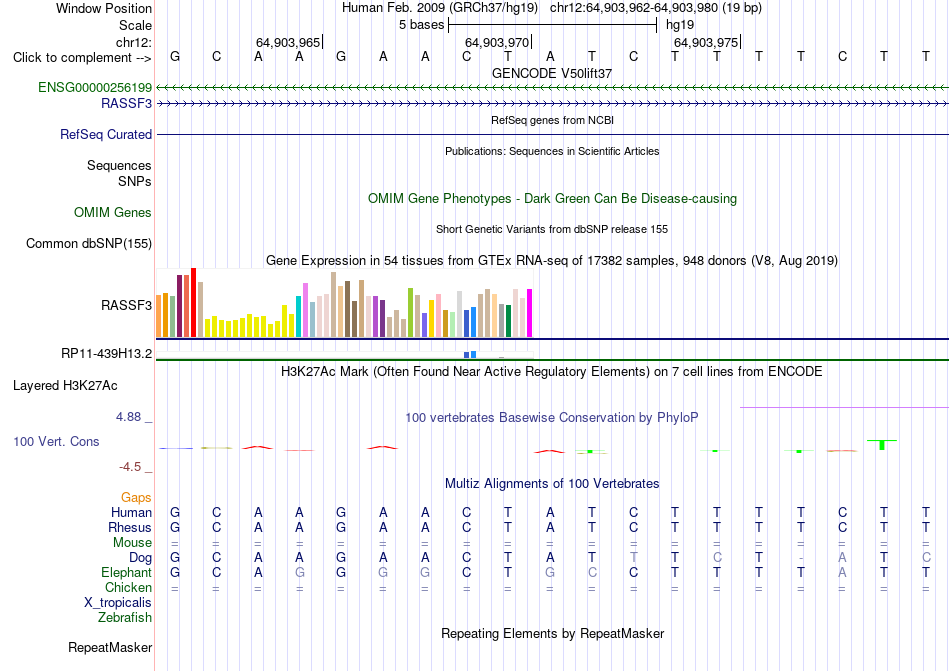Click the 64,903,970 position marker
Screen dimensions: 950x671
497,42
